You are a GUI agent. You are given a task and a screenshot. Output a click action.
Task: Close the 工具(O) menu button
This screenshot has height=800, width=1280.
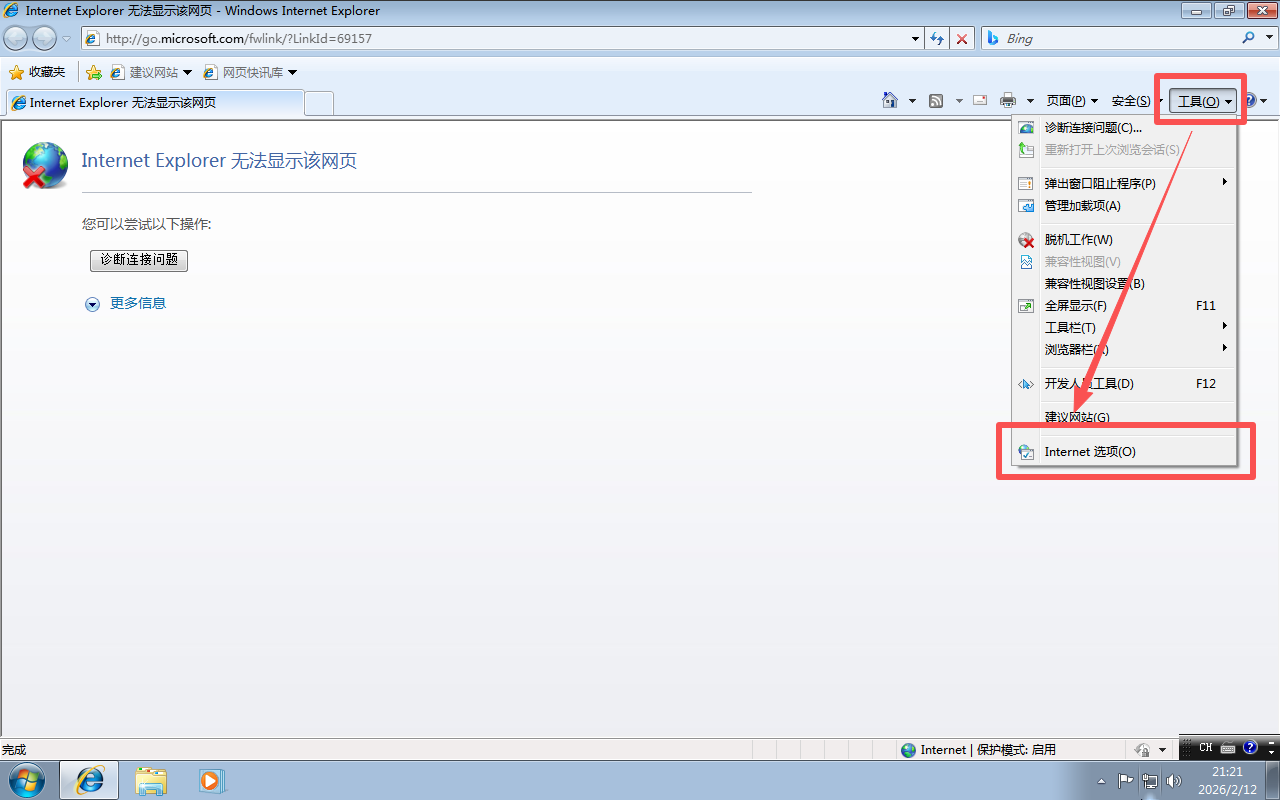pos(1204,101)
